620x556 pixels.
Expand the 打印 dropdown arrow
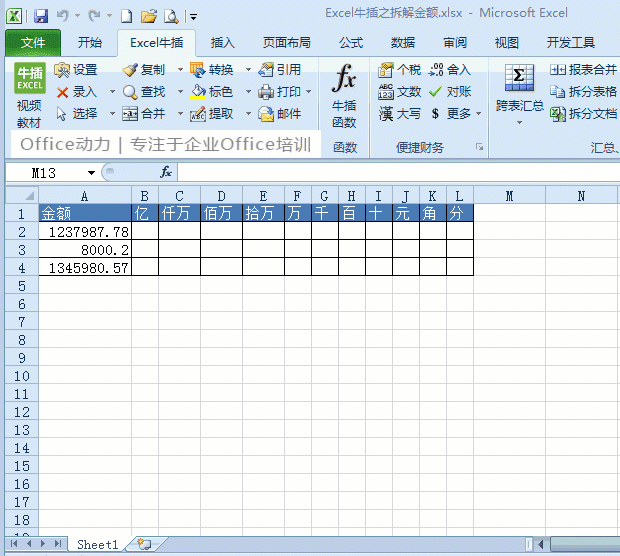coord(309,92)
